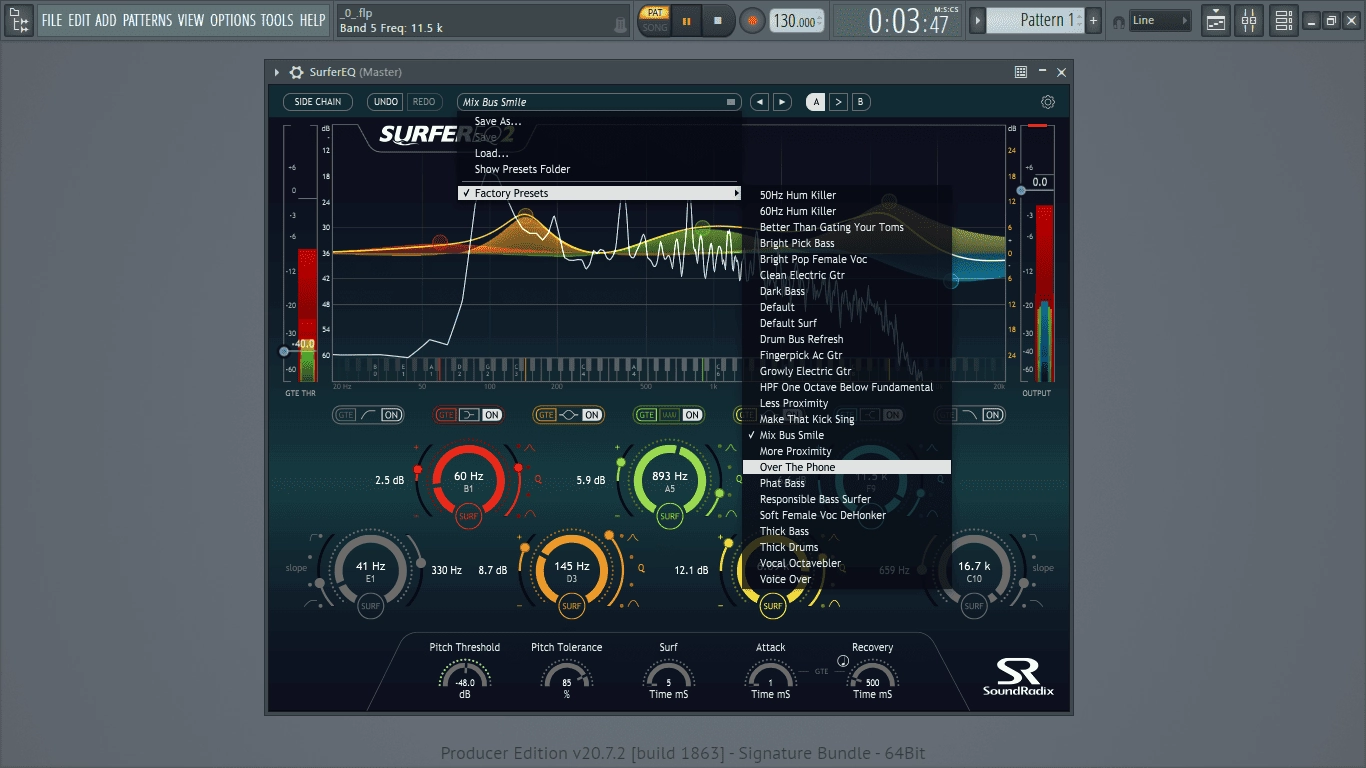This screenshot has height=768, width=1366.
Task: Open the Mix Bus Smile preset dropdown
Action: [599, 102]
